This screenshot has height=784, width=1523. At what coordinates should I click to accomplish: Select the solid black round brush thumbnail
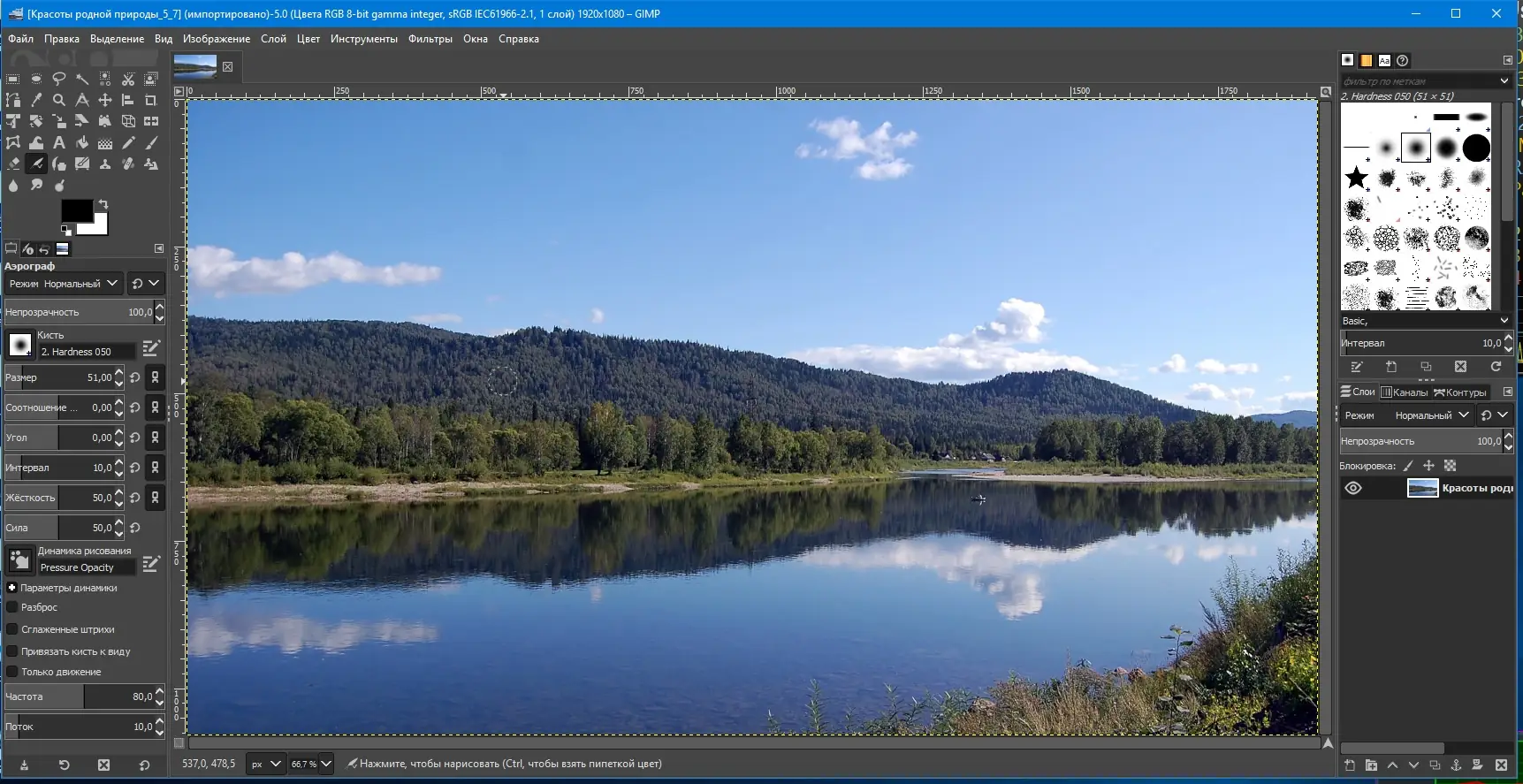pos(1475,148)
